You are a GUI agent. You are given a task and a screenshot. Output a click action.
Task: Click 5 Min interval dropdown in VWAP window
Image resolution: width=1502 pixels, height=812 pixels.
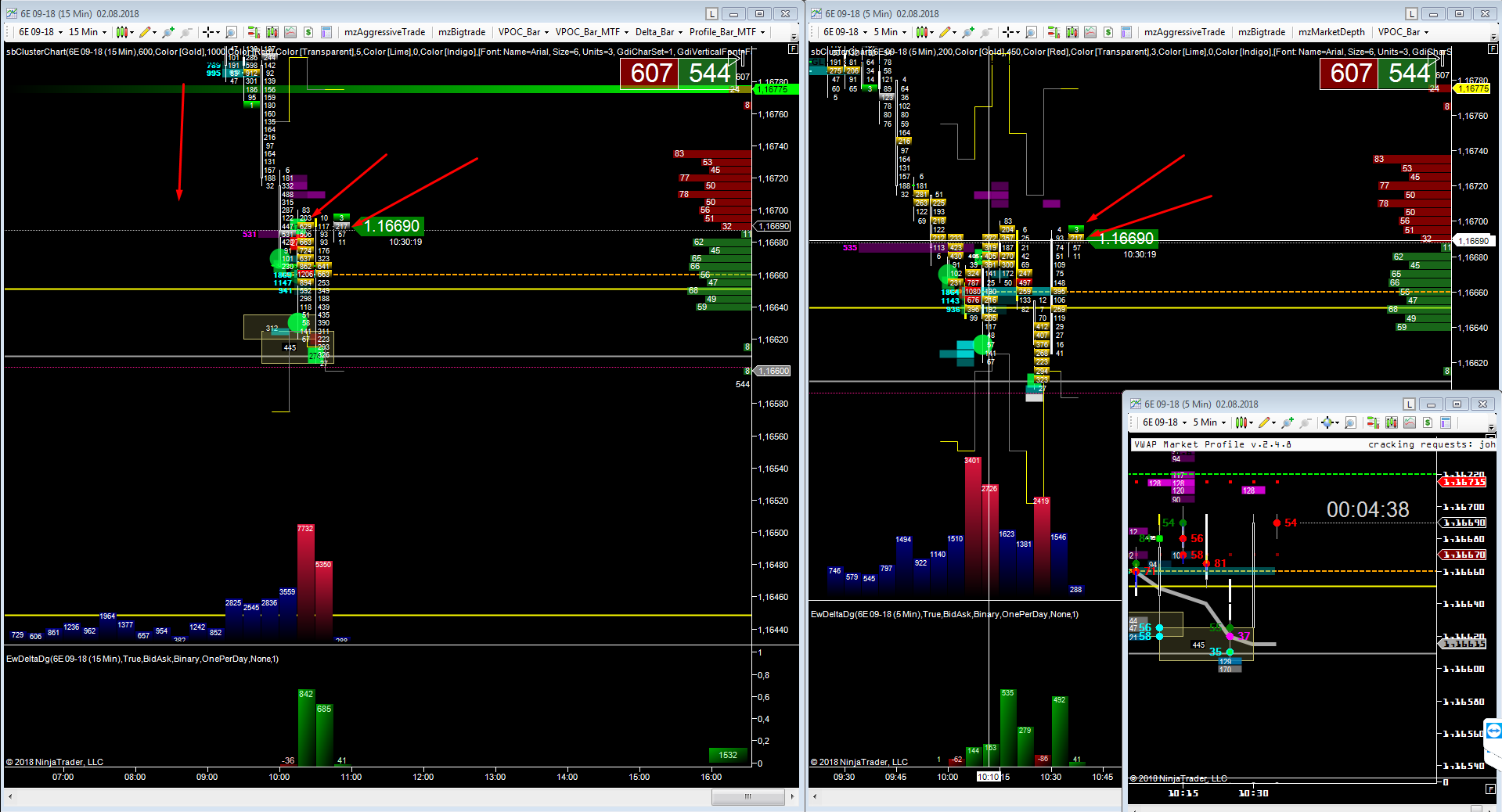pos(1208,422)
